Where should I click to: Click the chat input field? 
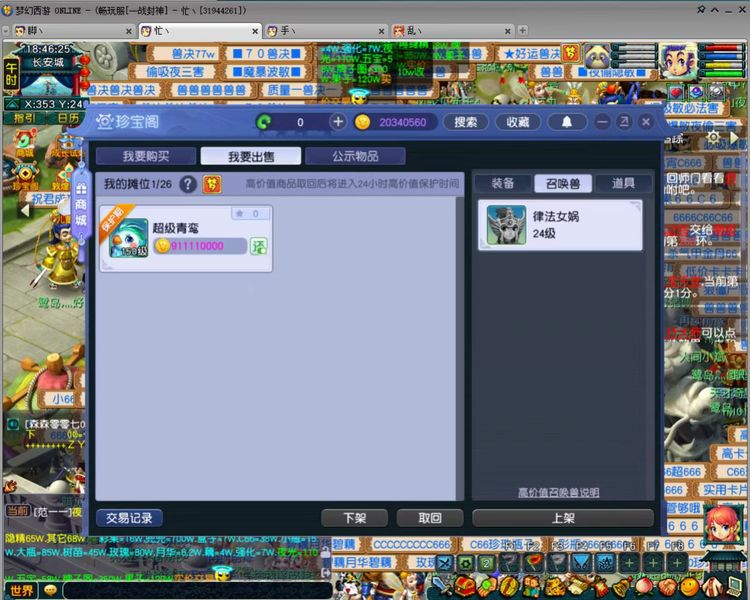tap(197, 591)
